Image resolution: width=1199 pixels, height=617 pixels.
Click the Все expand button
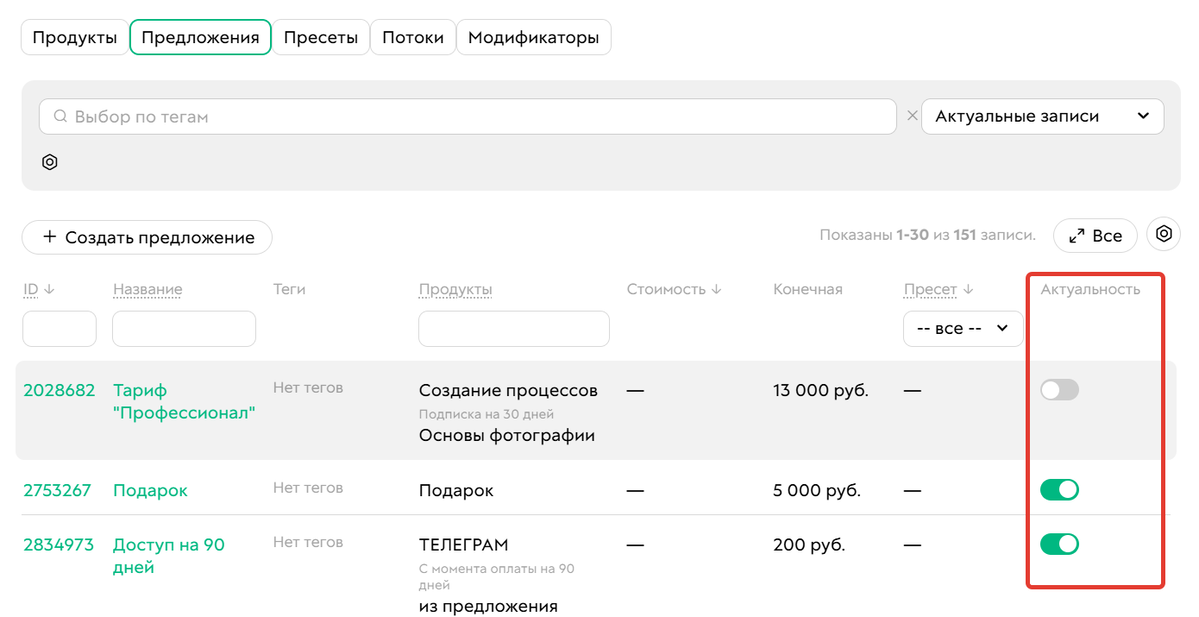pyautogui.click(x=1095, y=235)
